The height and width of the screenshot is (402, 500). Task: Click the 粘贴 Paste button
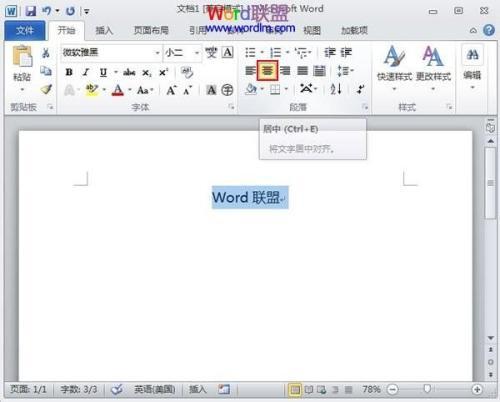22,69
